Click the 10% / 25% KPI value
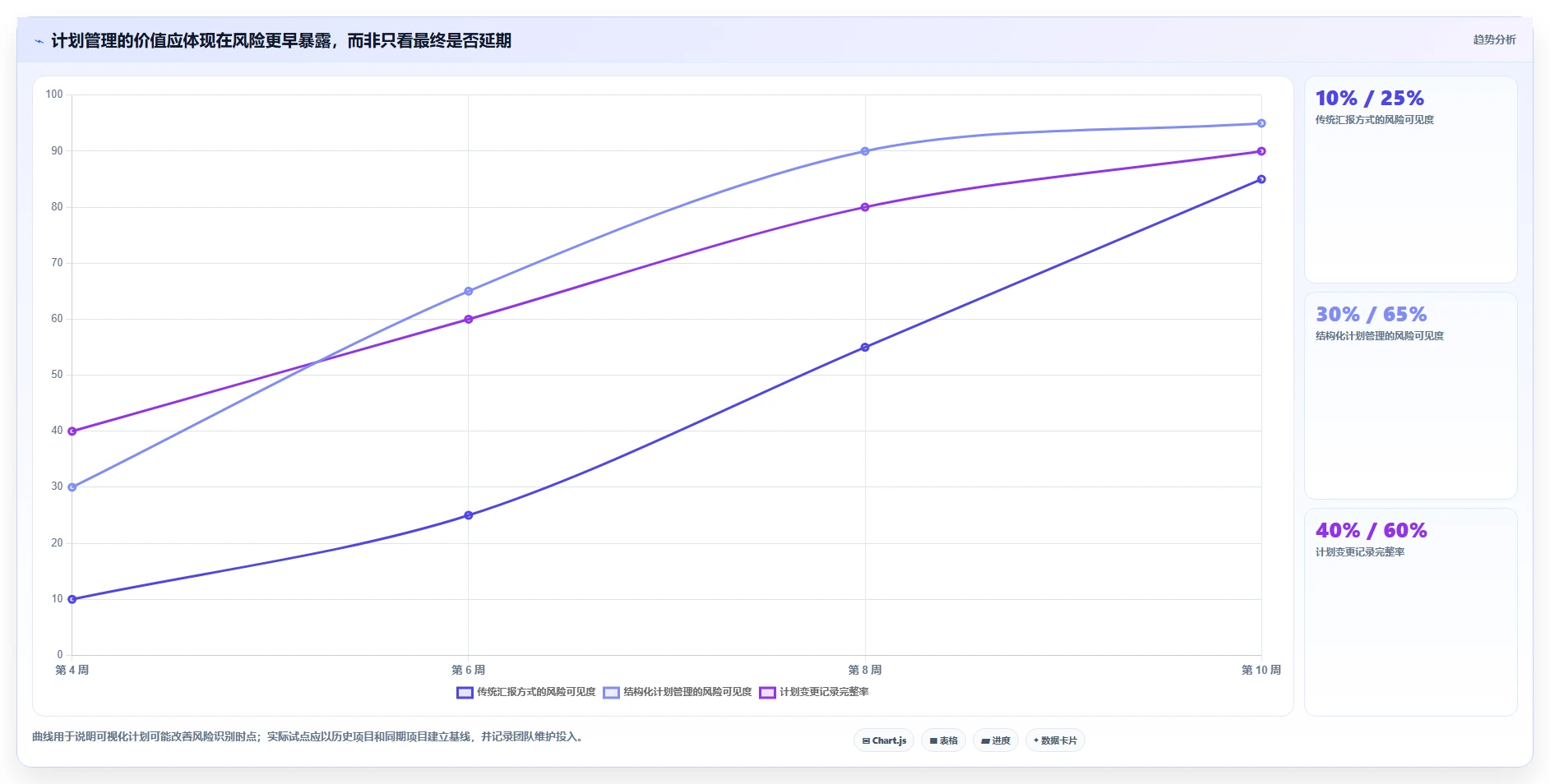This screenshot has height=784, width=1550. click(1369, 99)
